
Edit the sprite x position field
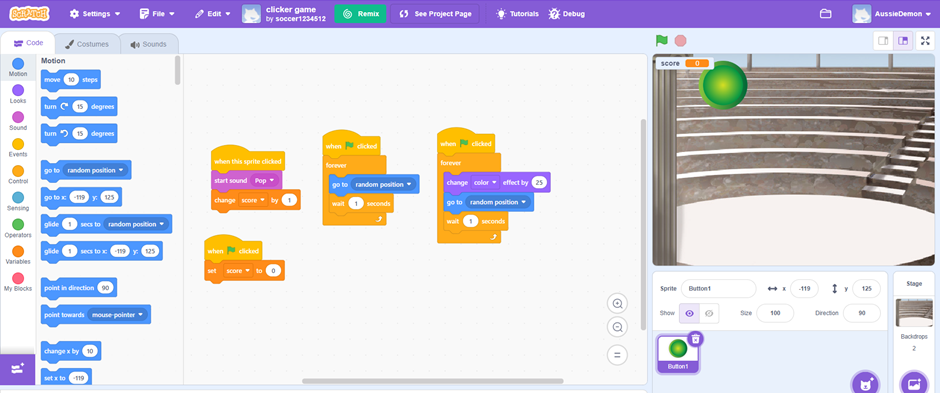coord(804,289)
